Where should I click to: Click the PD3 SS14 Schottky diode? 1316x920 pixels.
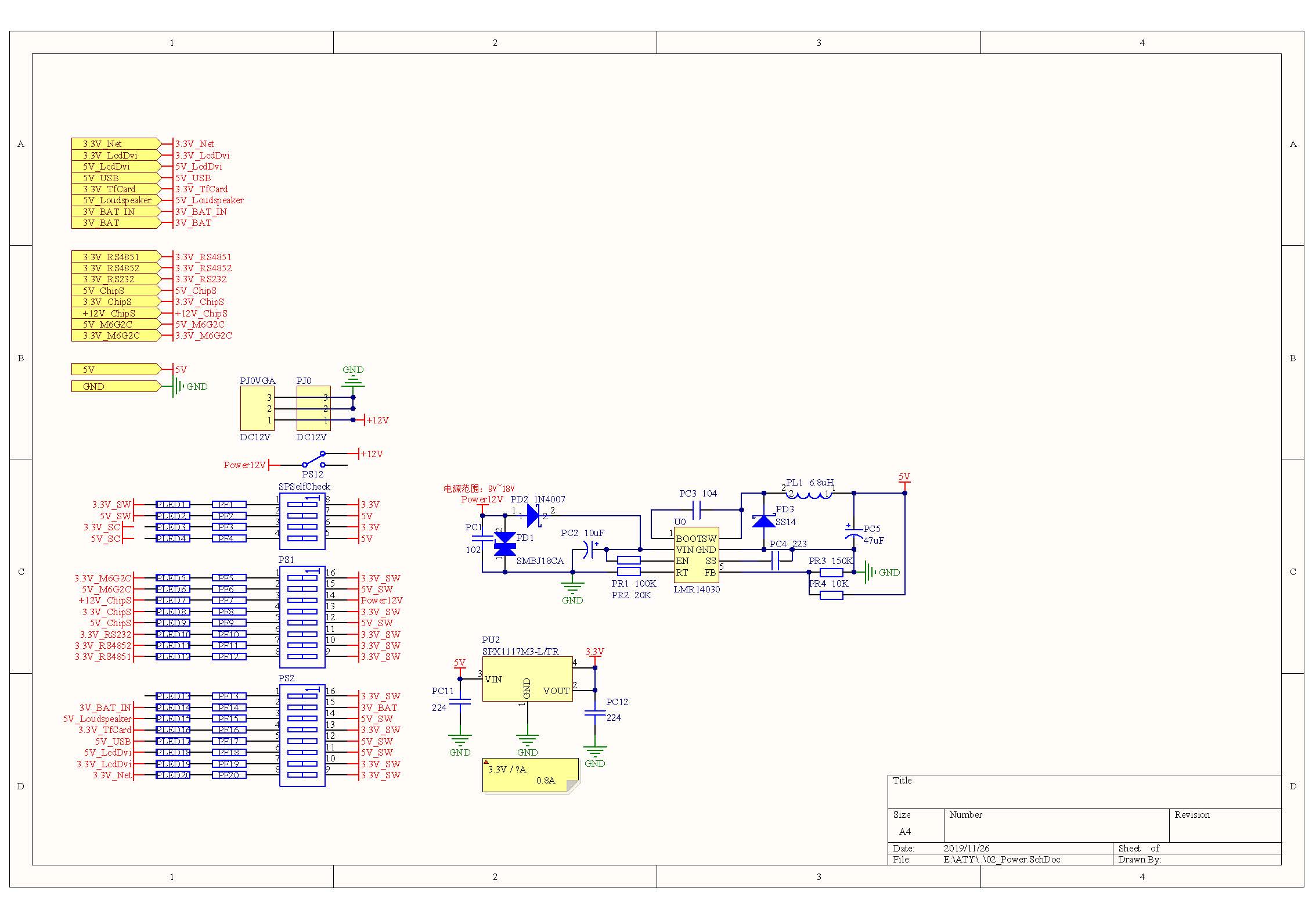coord(763,521)
